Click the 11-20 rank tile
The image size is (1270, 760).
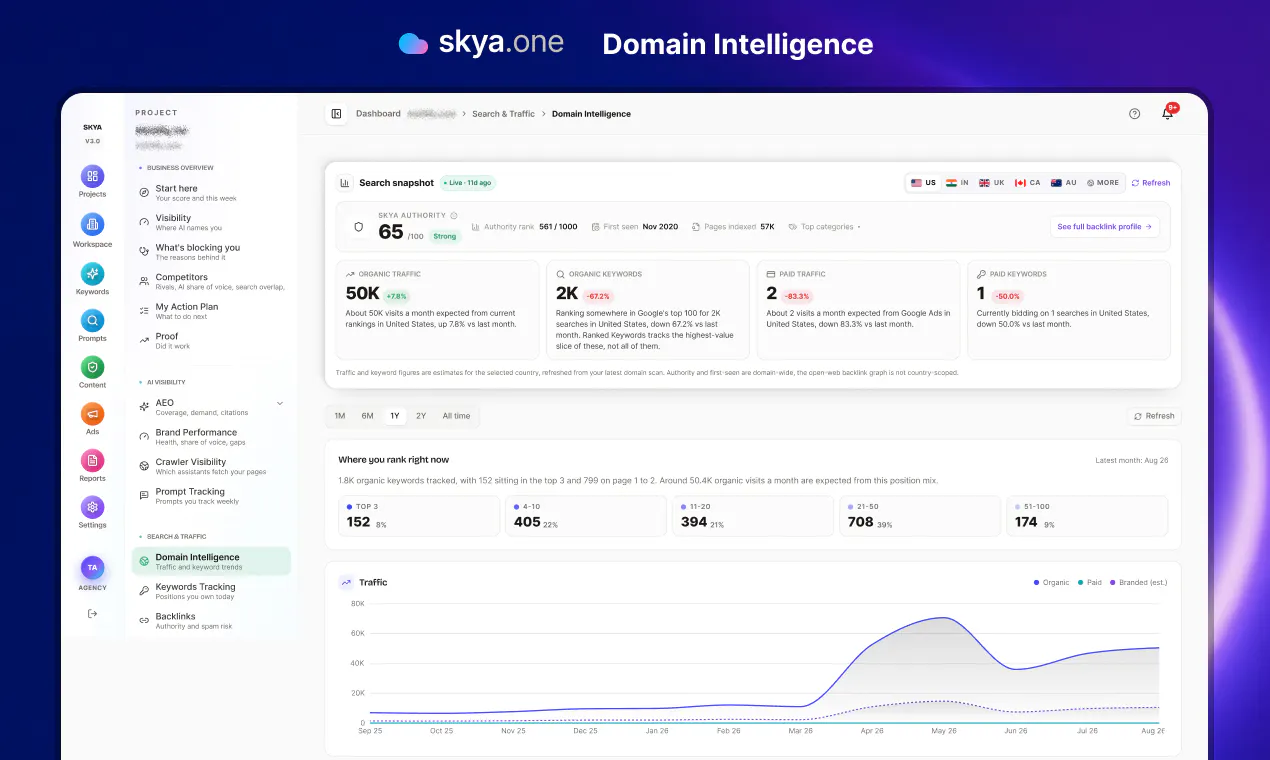point(753,516)
